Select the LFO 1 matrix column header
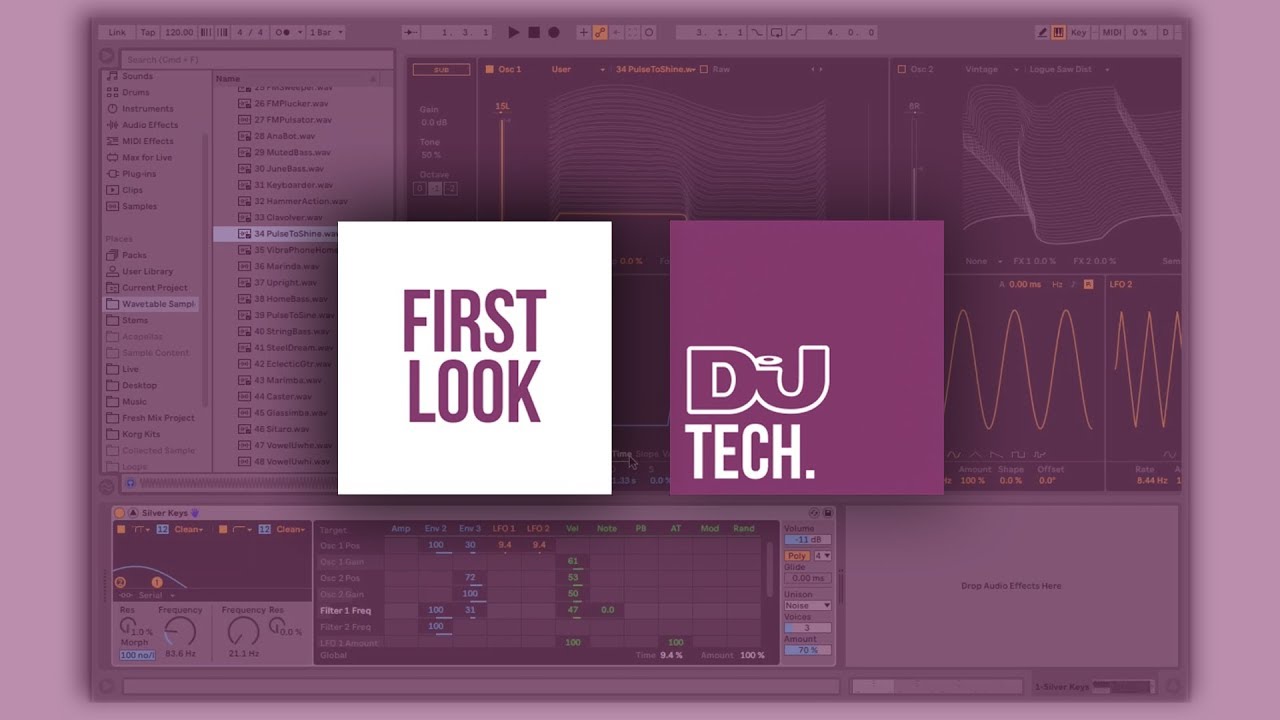This screenshot has height=720, width=1280. [505, 528]
